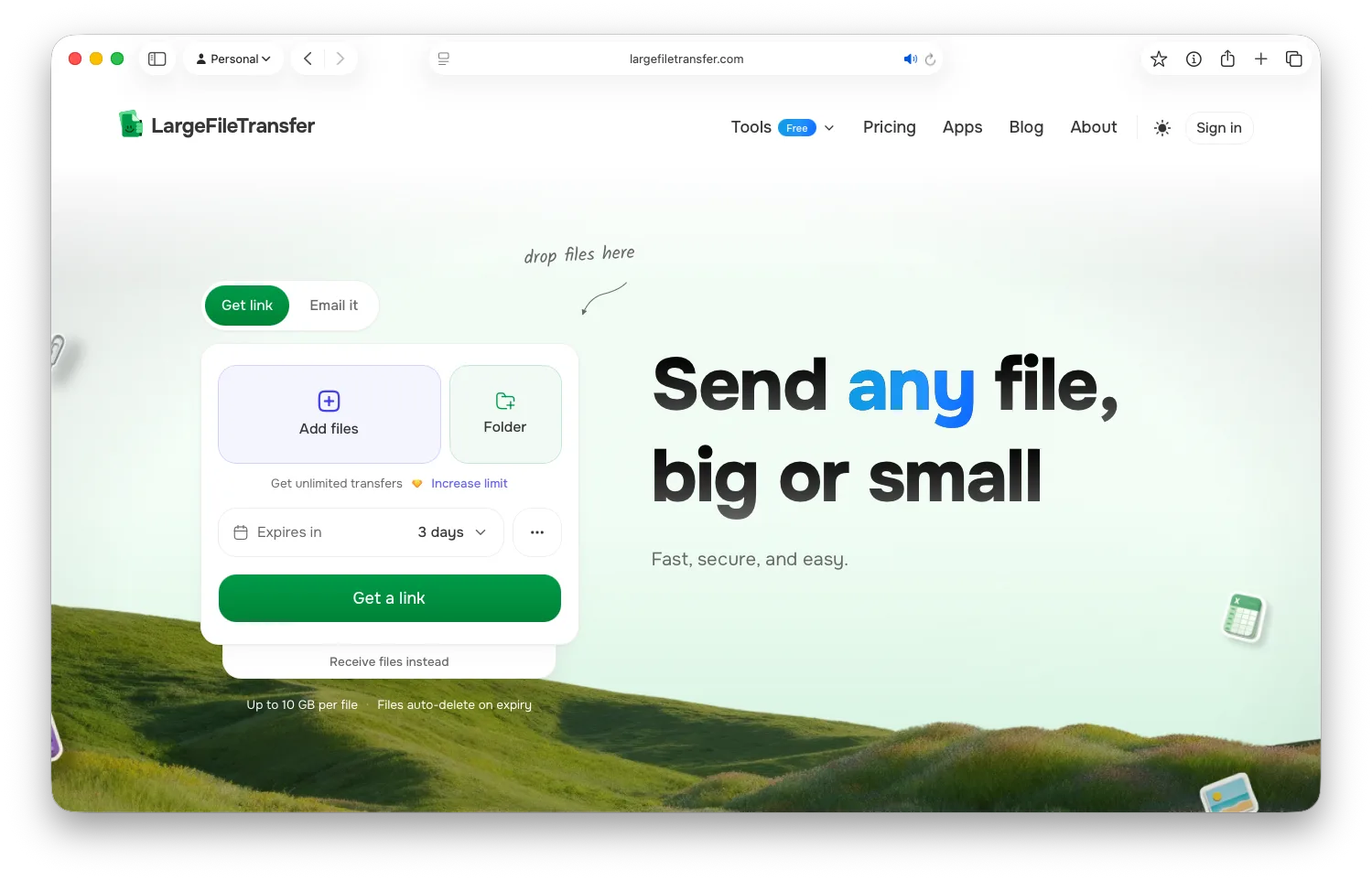Screen dimensions: 1372x880
Task: Open the Expires in 3 days dropdown
Action: tap(362, 532)
